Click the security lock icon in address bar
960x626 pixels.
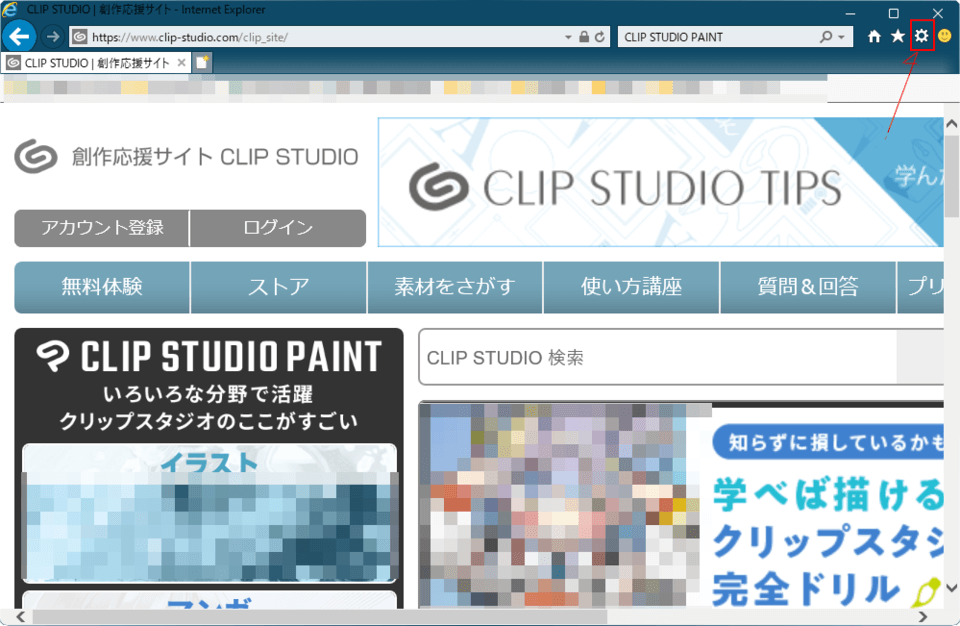584,37
